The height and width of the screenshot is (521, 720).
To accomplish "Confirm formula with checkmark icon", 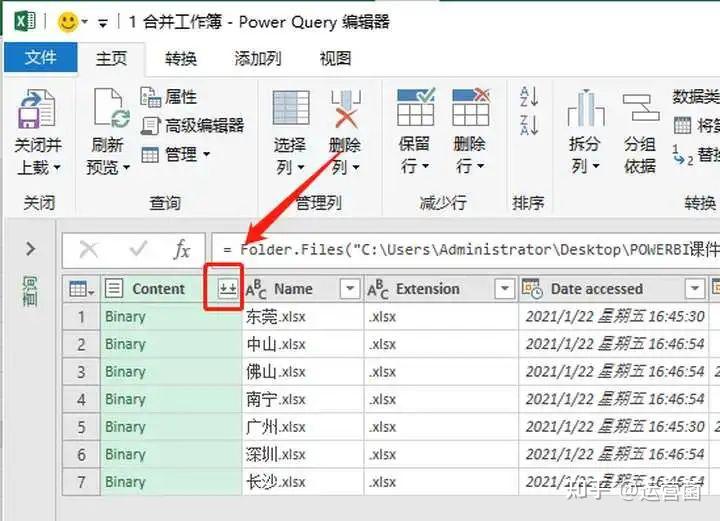I will (138, 249).
